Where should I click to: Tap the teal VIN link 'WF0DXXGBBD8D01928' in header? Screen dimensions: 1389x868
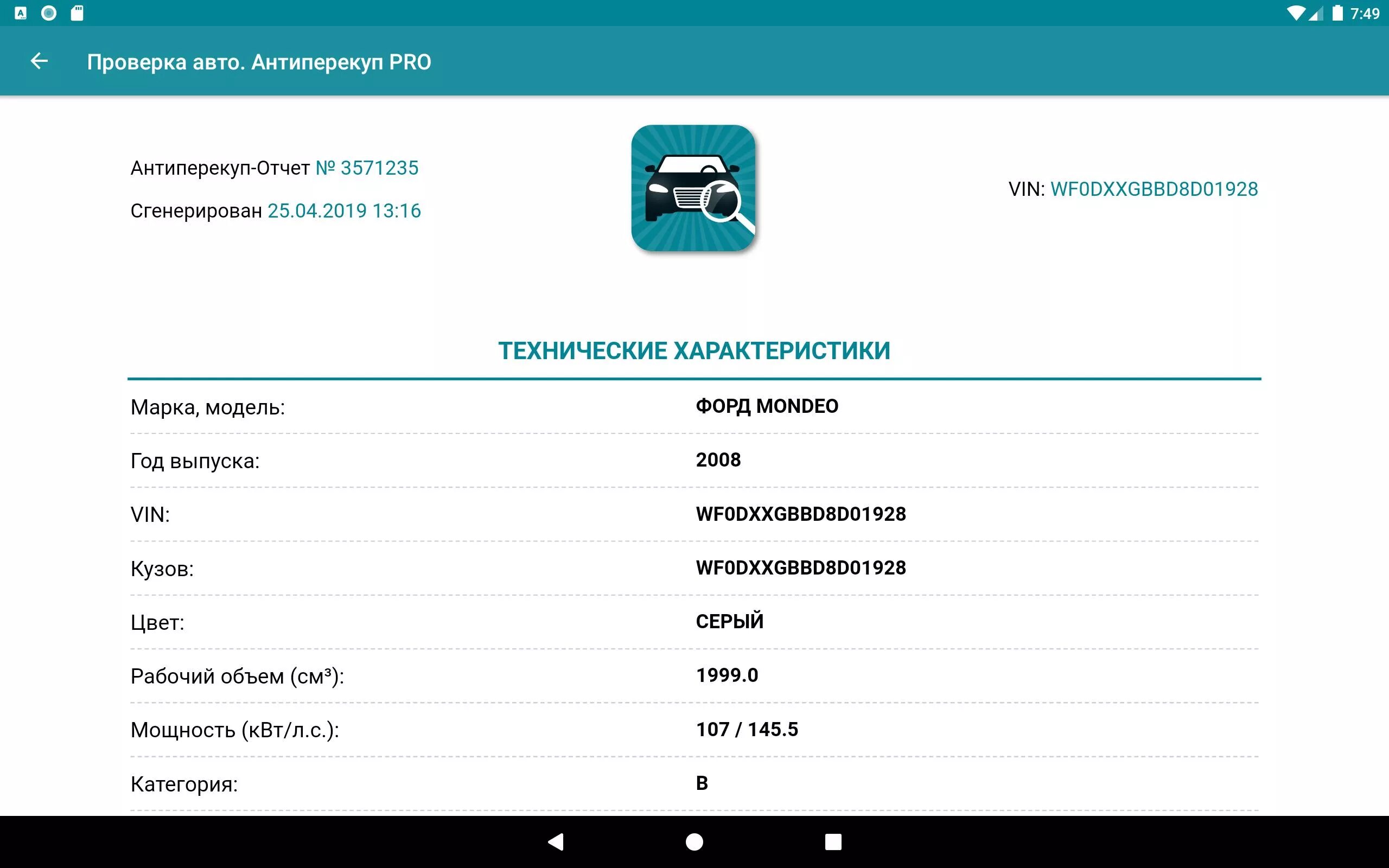[1154, 189]
